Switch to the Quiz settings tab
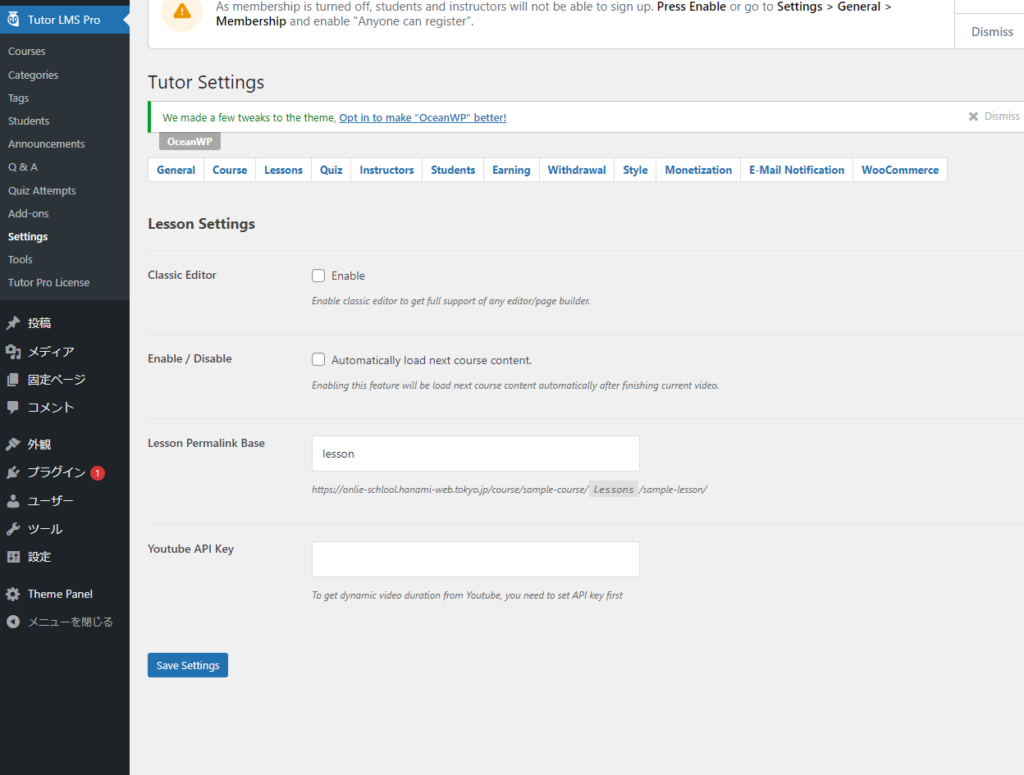 pyautogui.click(x=331, y=170)
